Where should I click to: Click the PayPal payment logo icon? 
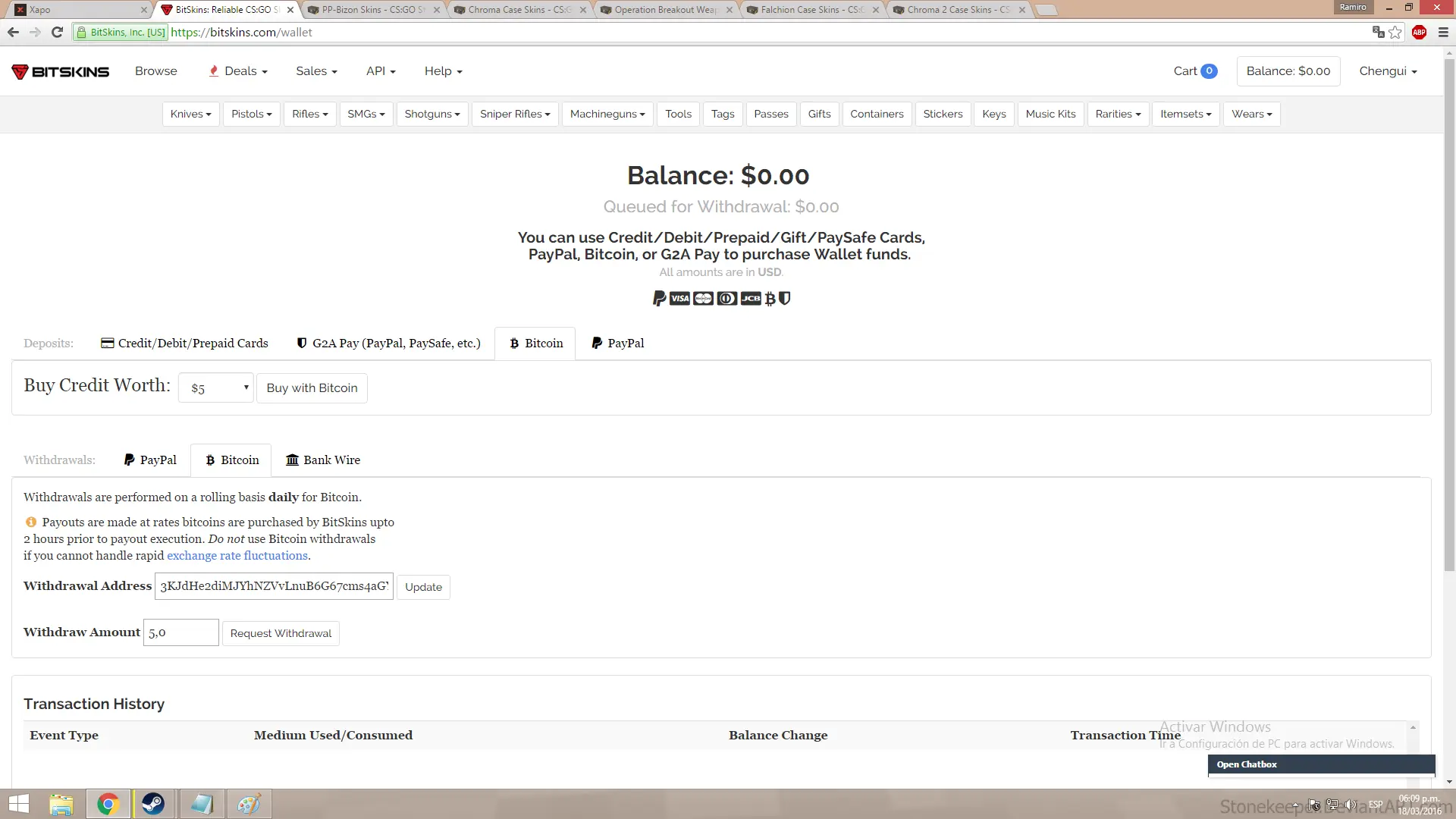click(x=659, y=298)
